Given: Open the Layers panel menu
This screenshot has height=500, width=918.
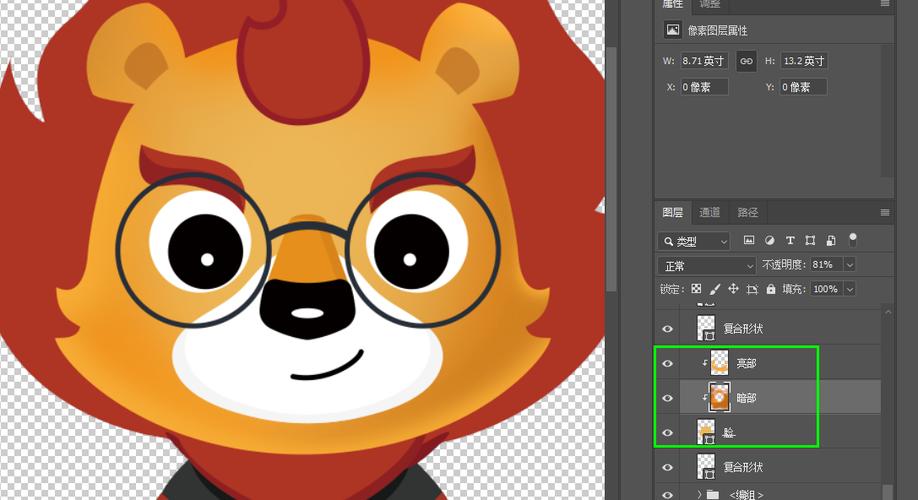Looking at the screenshot, I should [885, 213].
